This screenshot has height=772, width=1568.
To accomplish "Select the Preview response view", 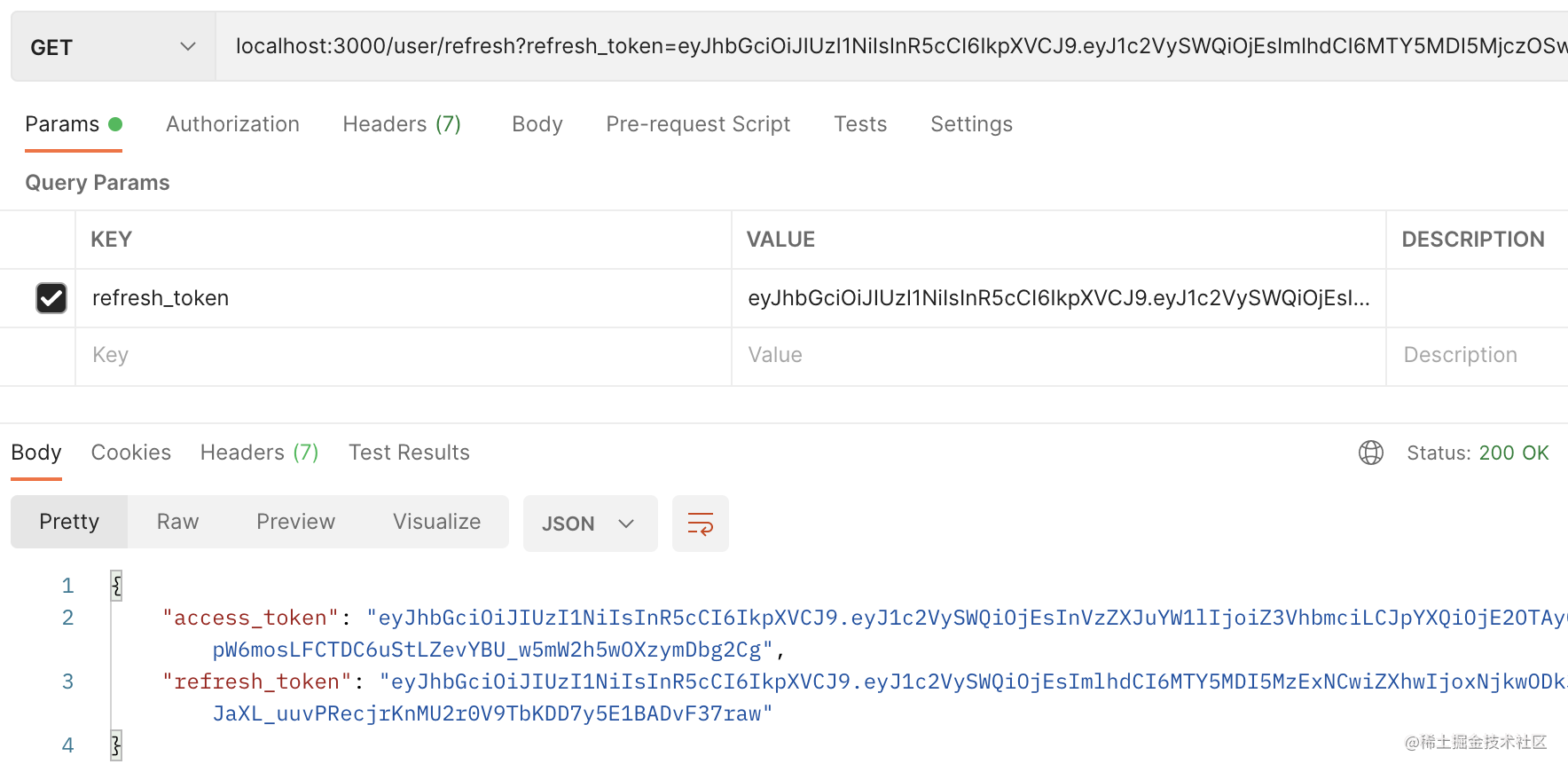I will click(295, 522).
